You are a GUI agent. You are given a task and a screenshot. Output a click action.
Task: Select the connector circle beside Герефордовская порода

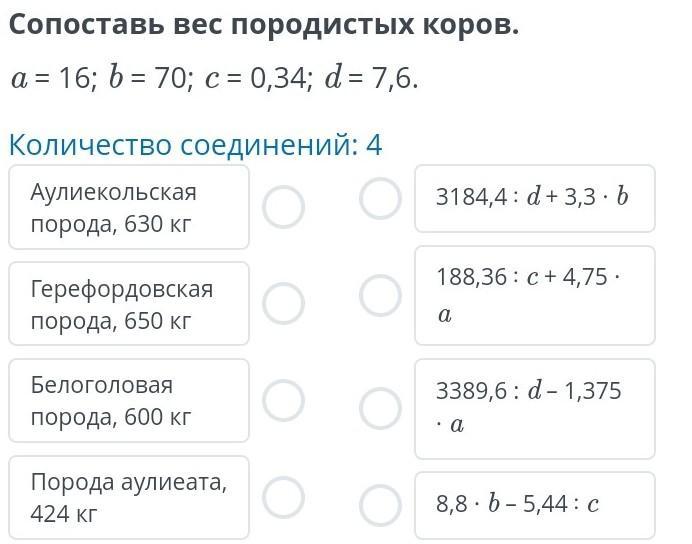283,303
